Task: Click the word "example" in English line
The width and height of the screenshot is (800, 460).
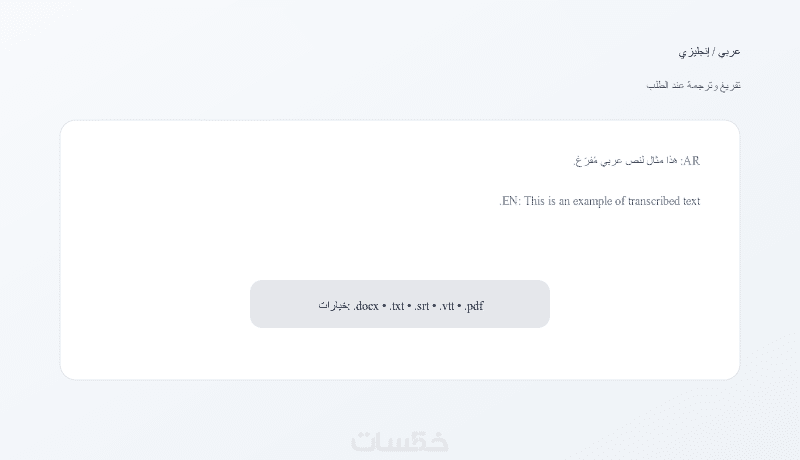Action: click(x=589, y=201)
